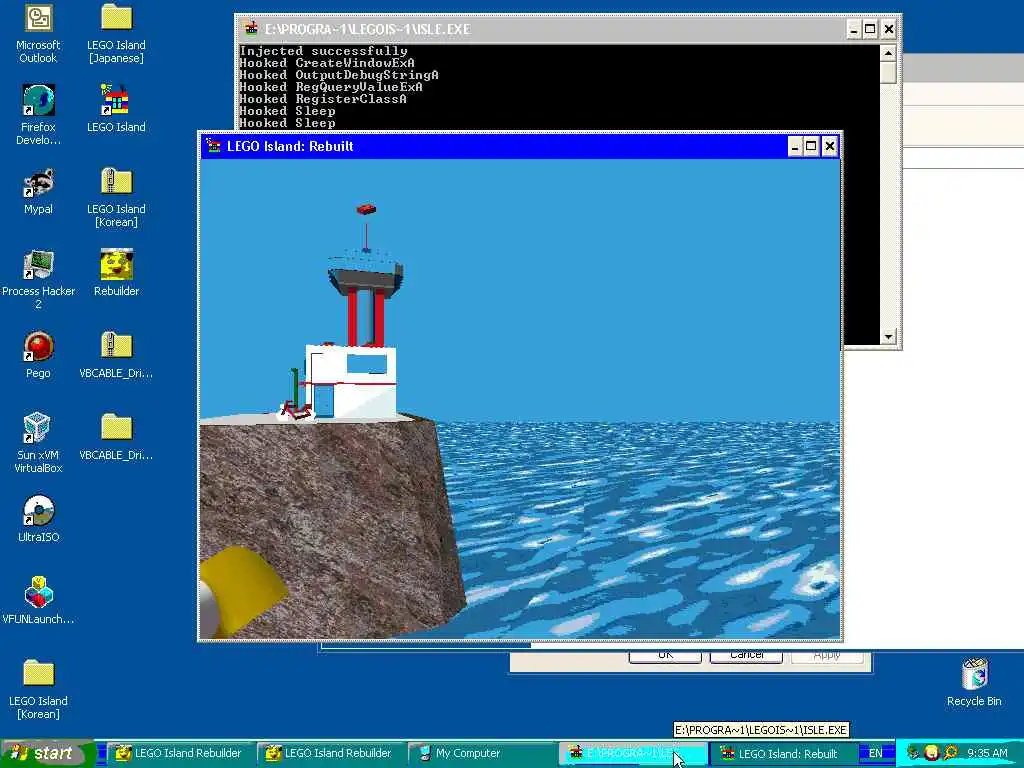Click the ISLE.EXE console title bar icon
Screen dimensions: 1024x768
coord(251,29)
